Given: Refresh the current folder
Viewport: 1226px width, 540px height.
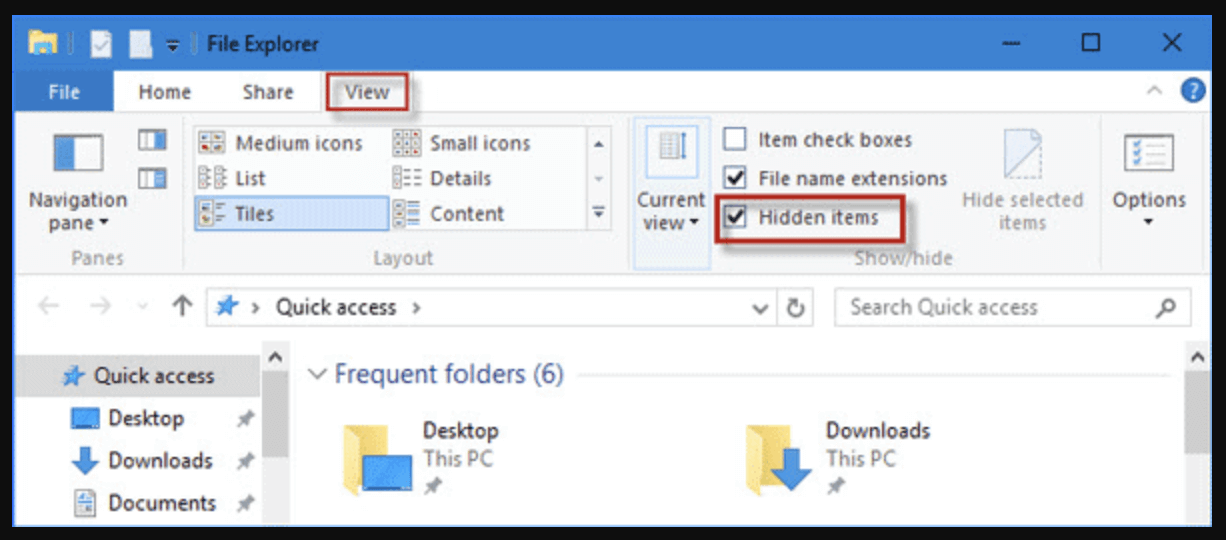Looking at the screenshot, I should pos(796,308).
